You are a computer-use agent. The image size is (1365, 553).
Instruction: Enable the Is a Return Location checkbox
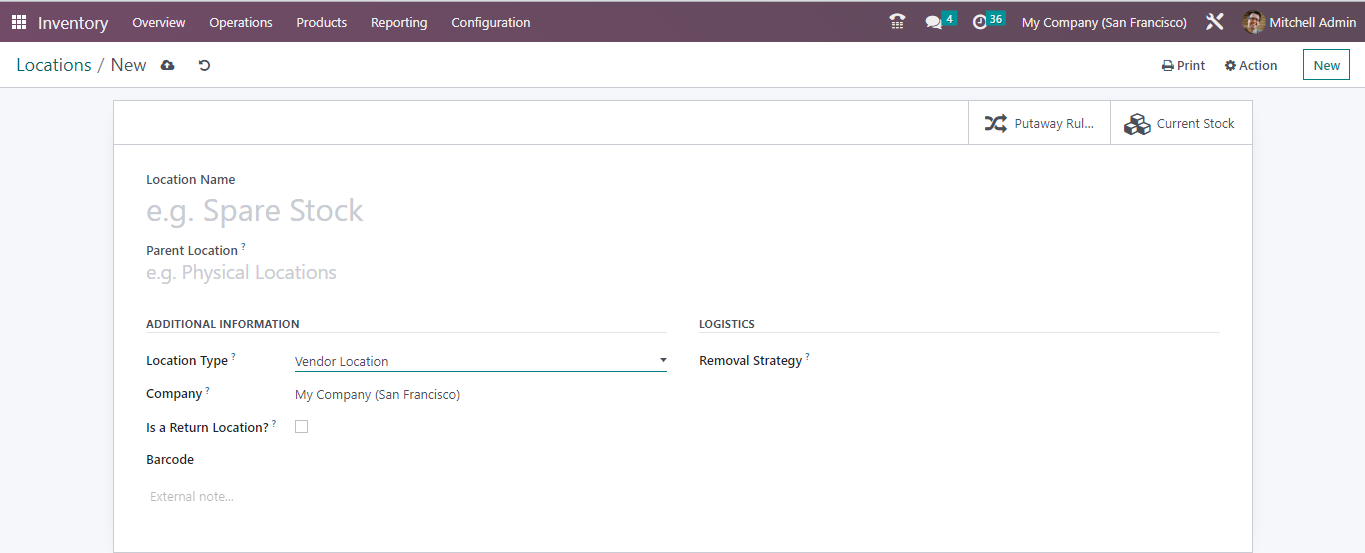[301, 427]
